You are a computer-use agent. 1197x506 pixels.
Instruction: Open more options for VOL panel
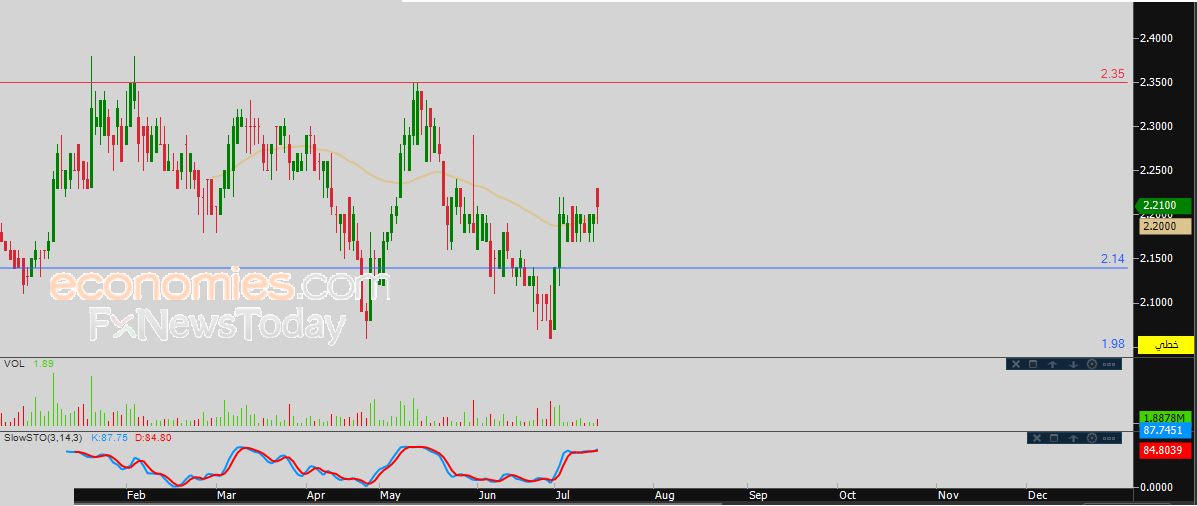point(1109,365)
